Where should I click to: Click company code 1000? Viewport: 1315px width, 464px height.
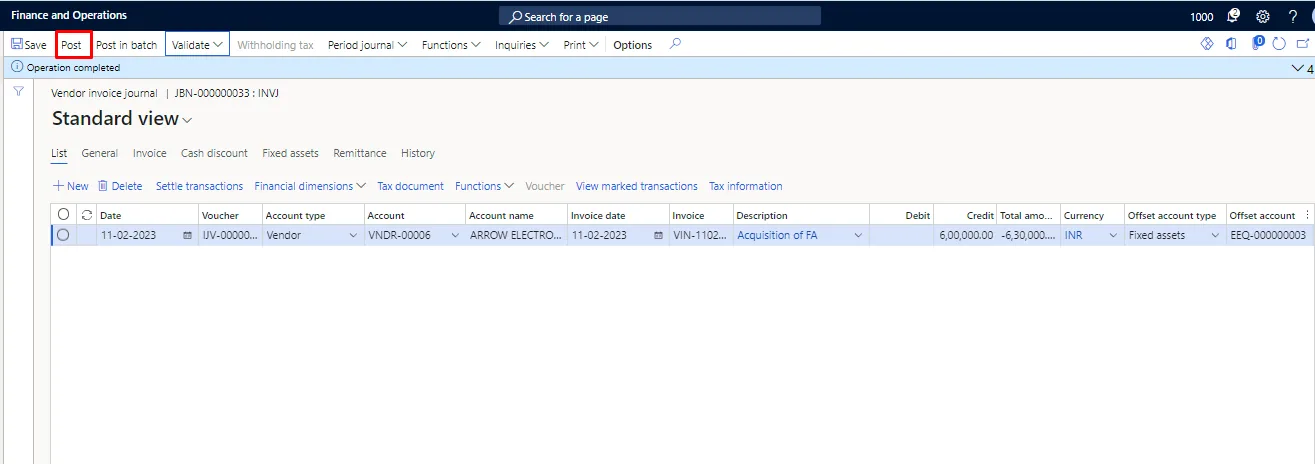coord(1201,17)
